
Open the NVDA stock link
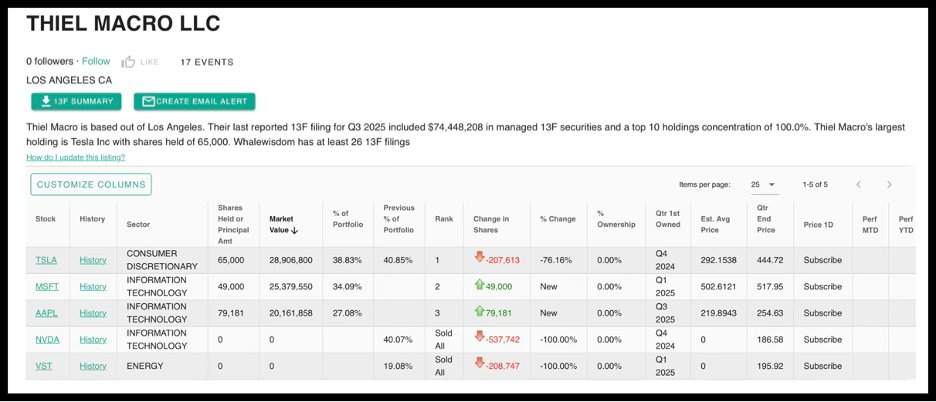point(47,340)
